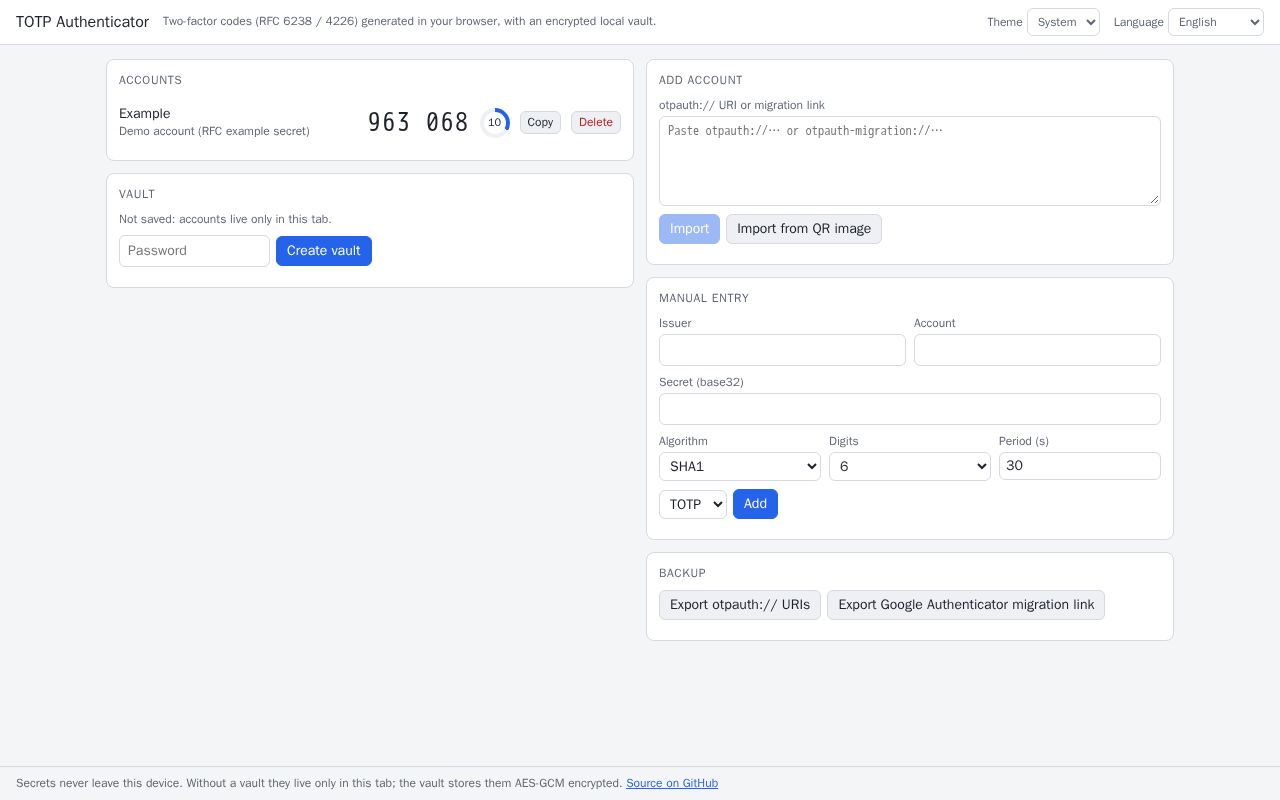
Task: Click the 963 068 one-time code
Action: 418,122
